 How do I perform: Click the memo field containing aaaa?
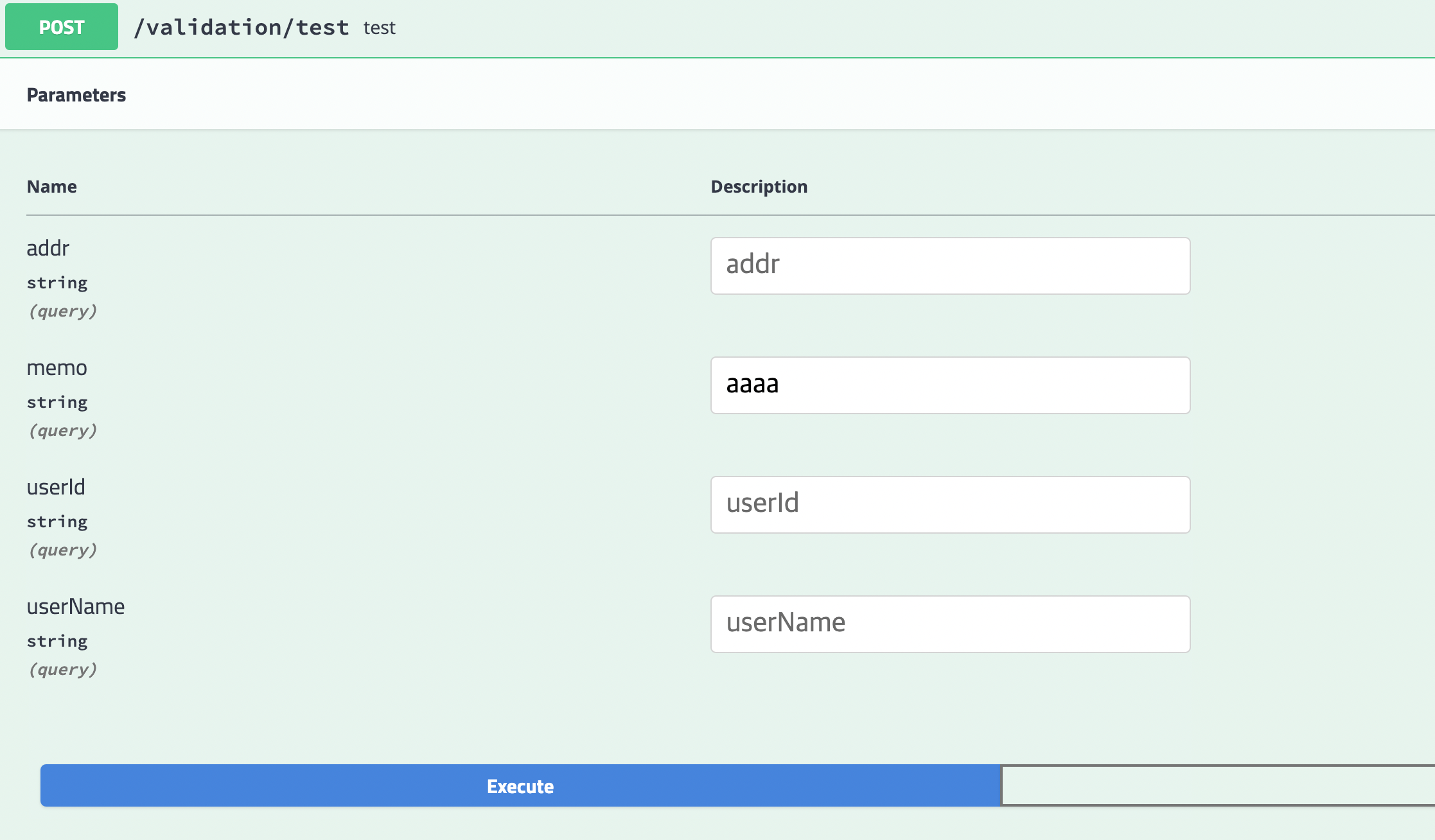pos(950,385)
